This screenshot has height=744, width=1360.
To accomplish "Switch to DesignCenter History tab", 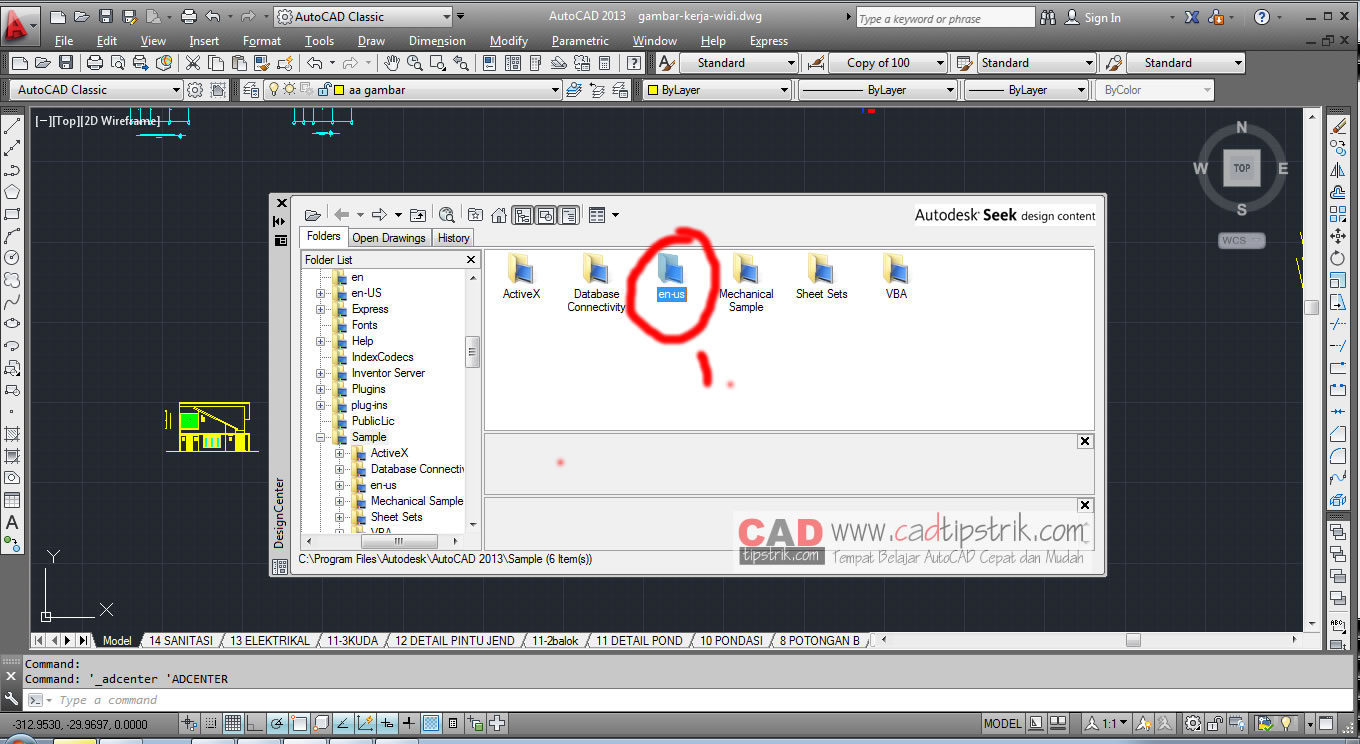I will pyautogui.click(x=453, y=238).
